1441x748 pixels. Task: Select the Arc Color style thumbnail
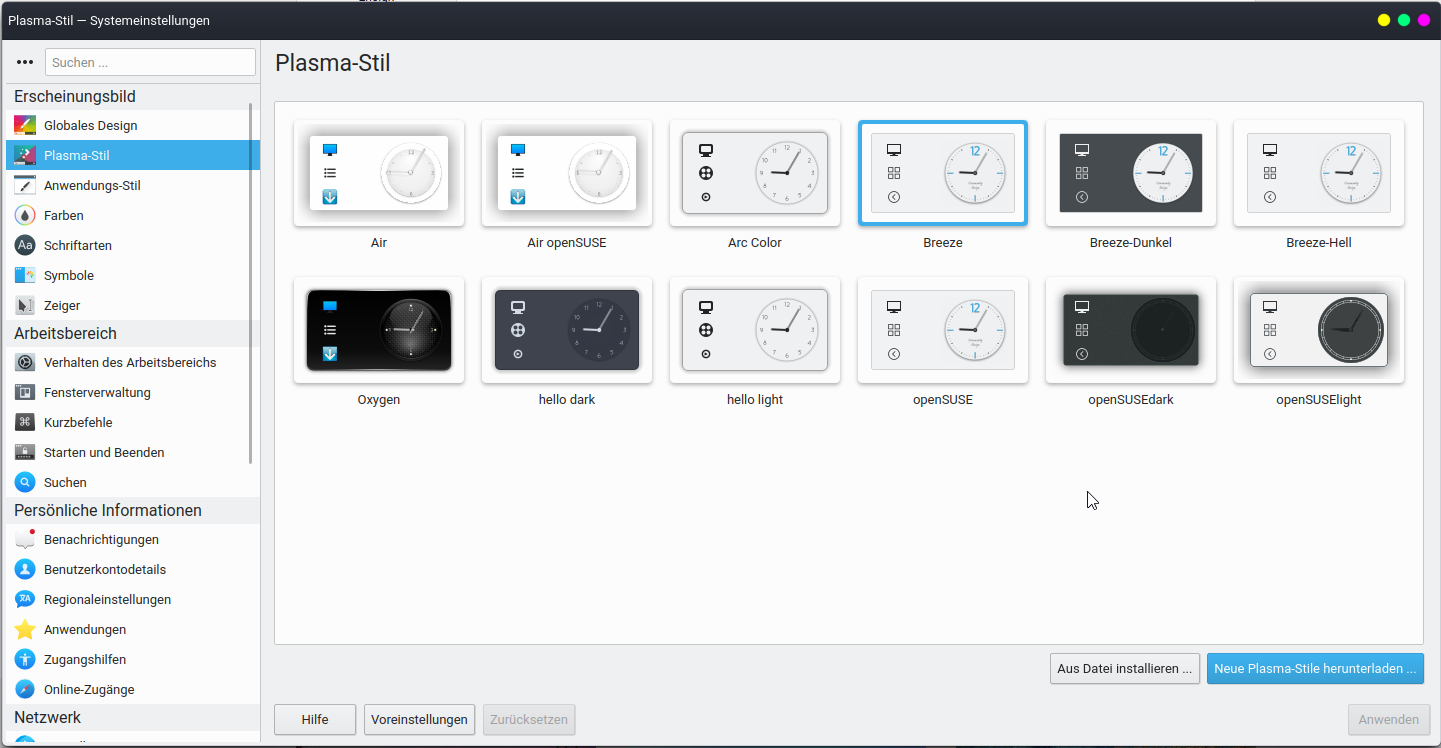pos(755,173)
